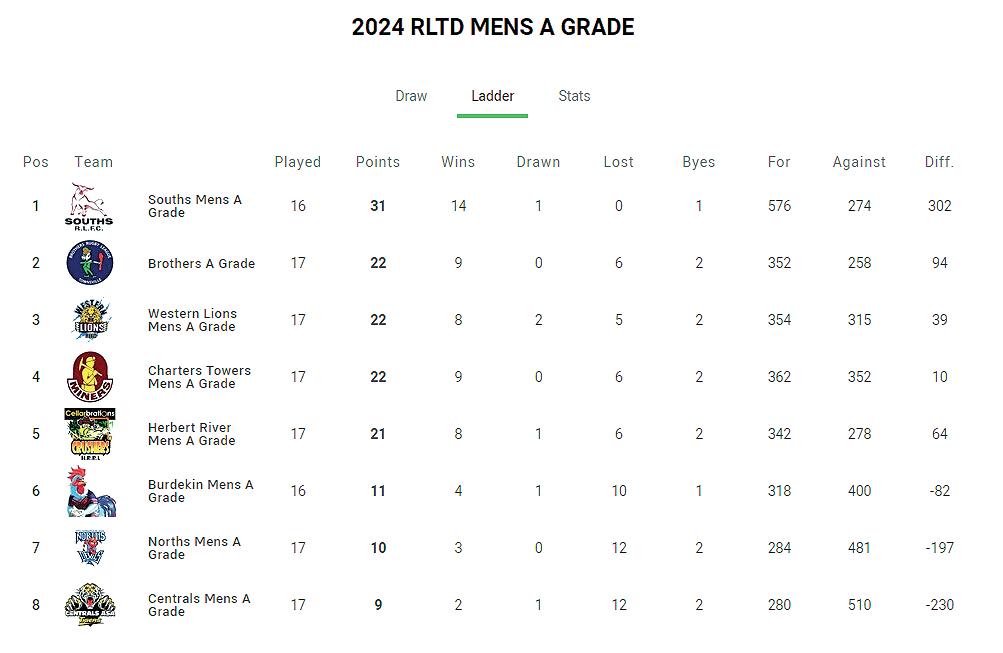This screenshot has height=653, width=1003.
Task: Click the Norths Devils team logo
Action: click(90, 547)
